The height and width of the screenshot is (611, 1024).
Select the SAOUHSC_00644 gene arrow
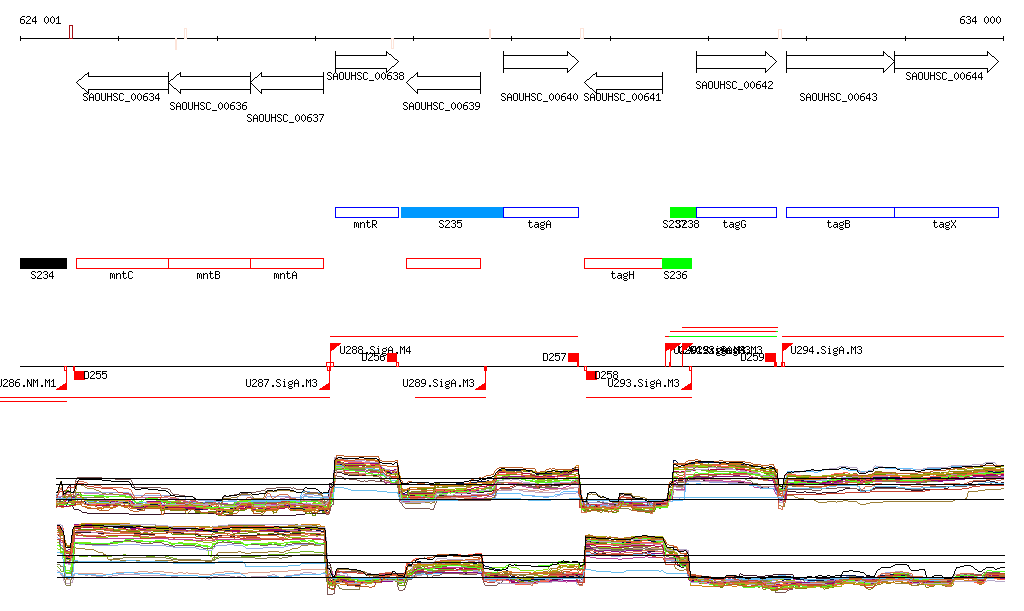coord(946,62)
